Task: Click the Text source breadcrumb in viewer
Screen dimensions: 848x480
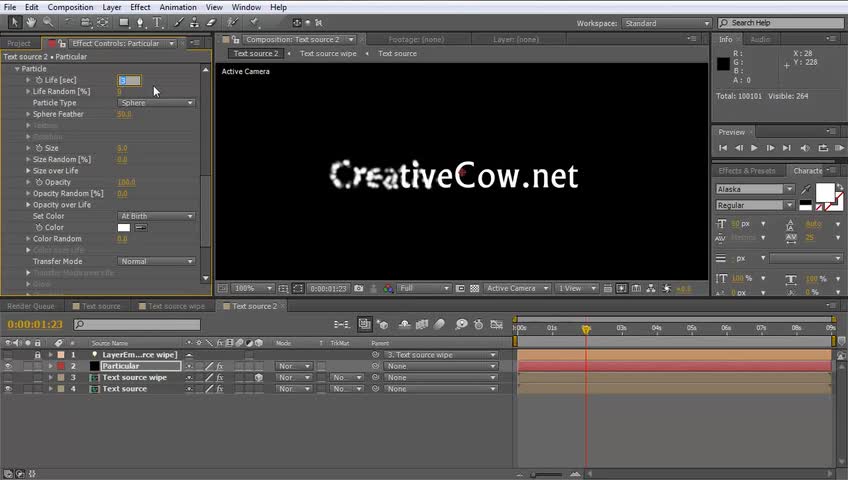Action: [398, 54]
